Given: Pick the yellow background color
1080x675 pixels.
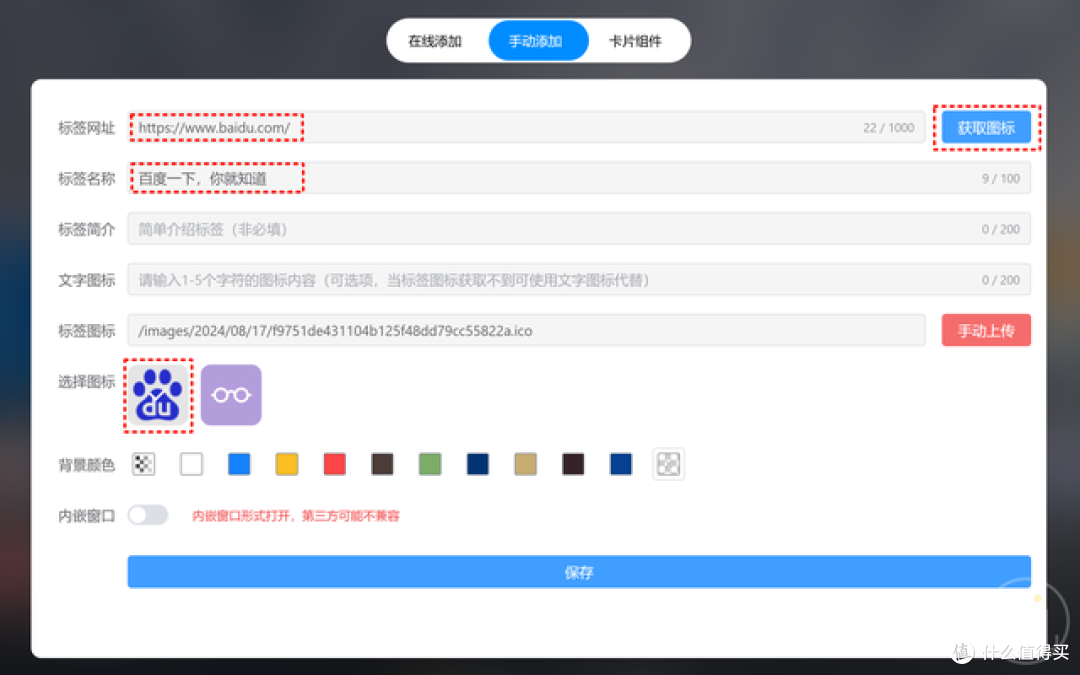Looking at the screenshot, I should tap(286, 464).
